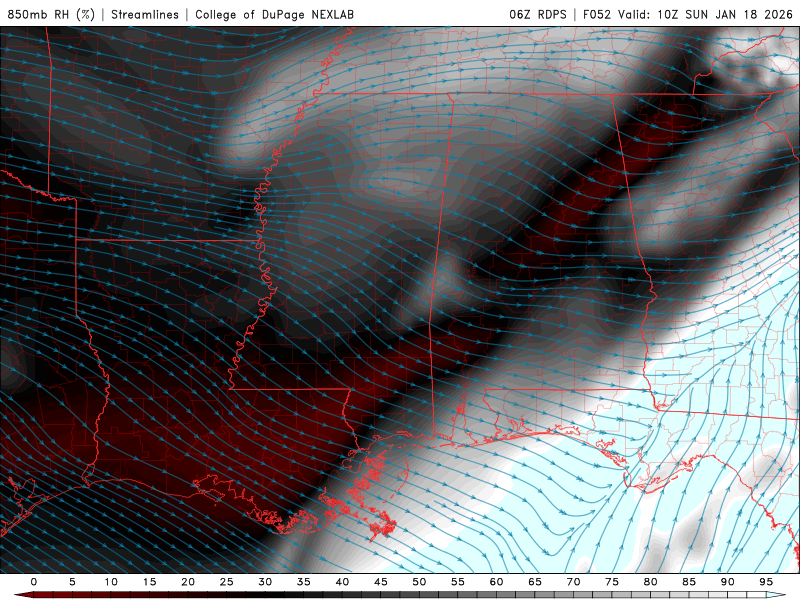Select the "15" tick label on RH legend
This screenshot has width=800, height=600.
click(149, 582)
